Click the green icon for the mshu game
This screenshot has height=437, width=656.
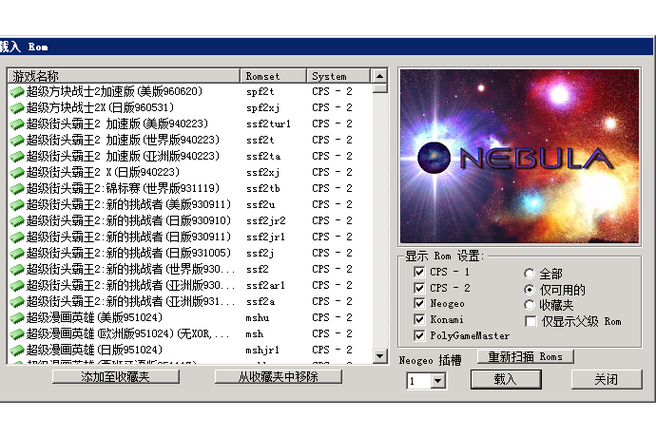coord(17,318)
